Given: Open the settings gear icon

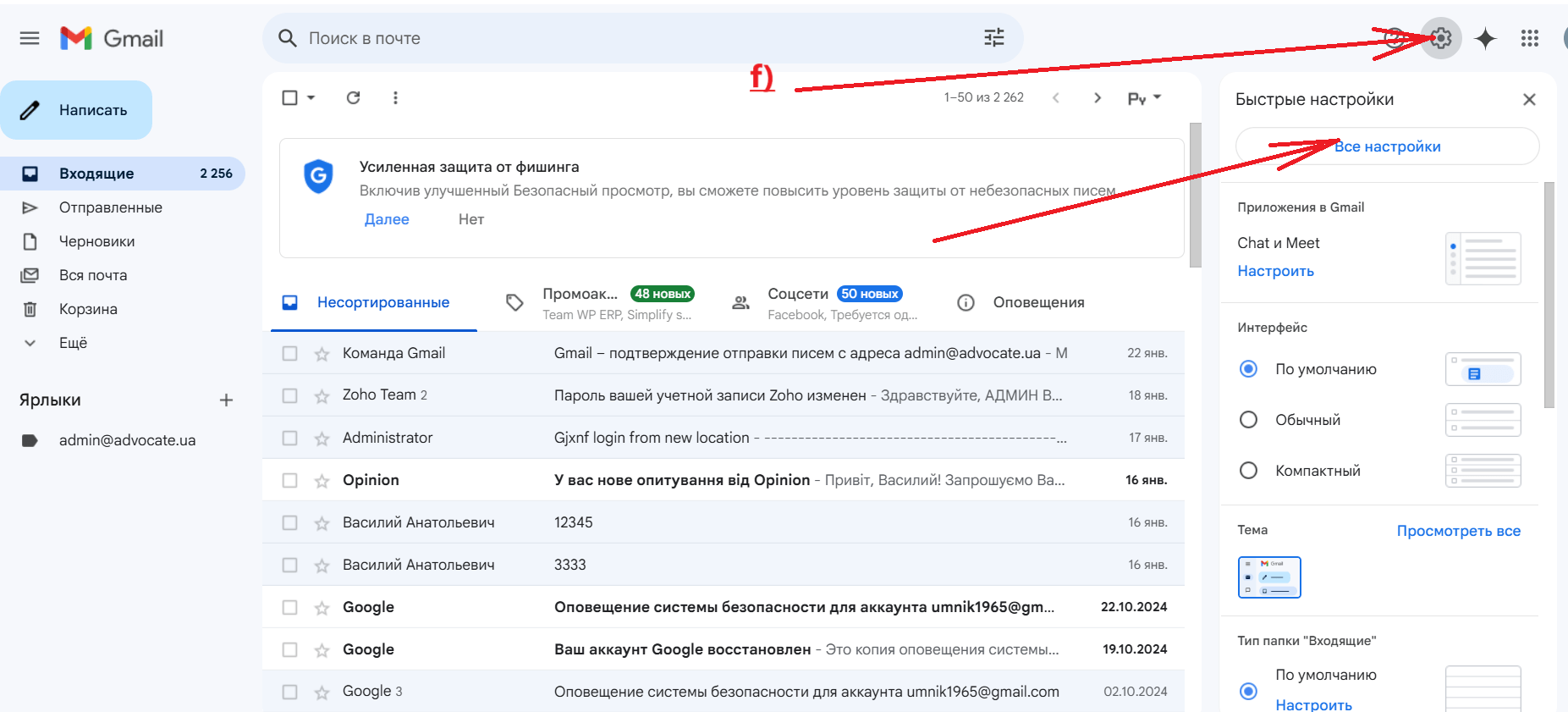Looking at the screenshot, I should point(1441,38).
